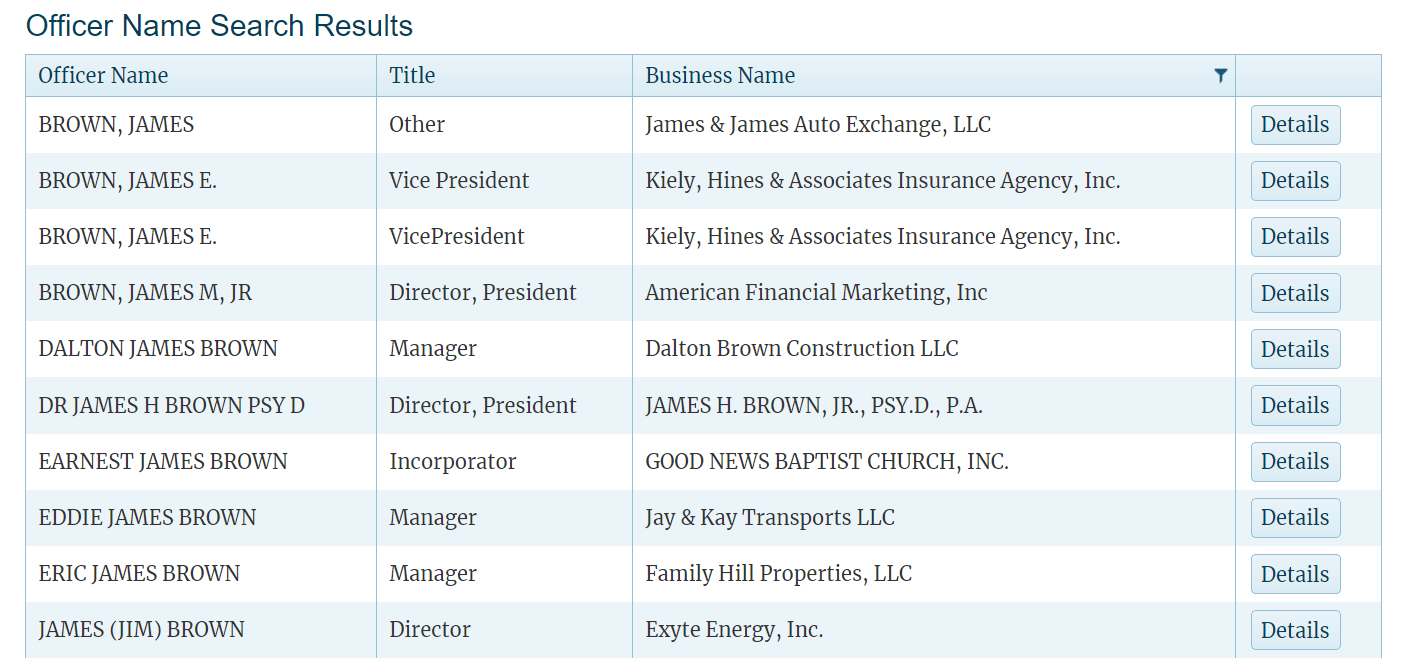Image resolution: width=1406 pixels, height=658 pixels.
Task: Select the row for BROWN, JAMES M, JR
Action: (144, 292)
